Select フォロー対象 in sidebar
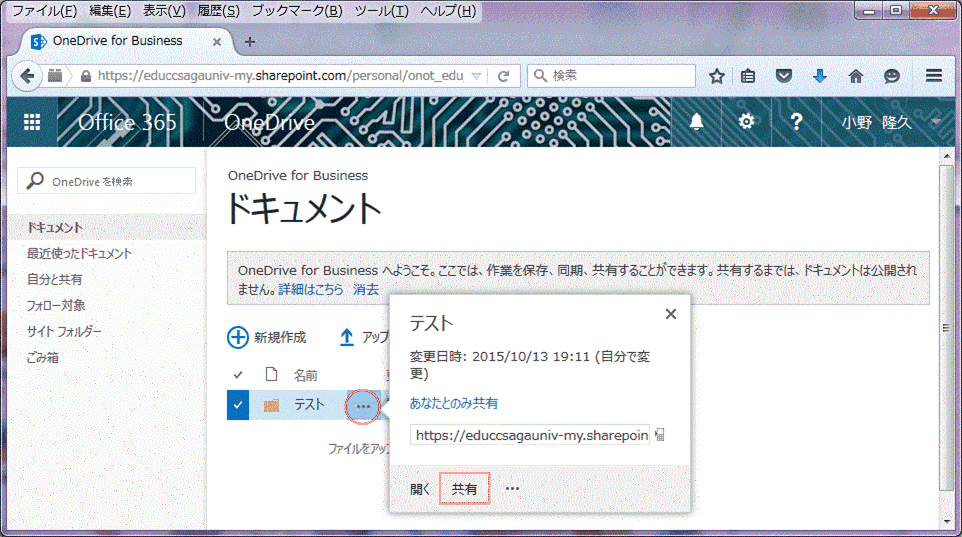Viewport: 962px width, 537px height. tap(55, 305)
